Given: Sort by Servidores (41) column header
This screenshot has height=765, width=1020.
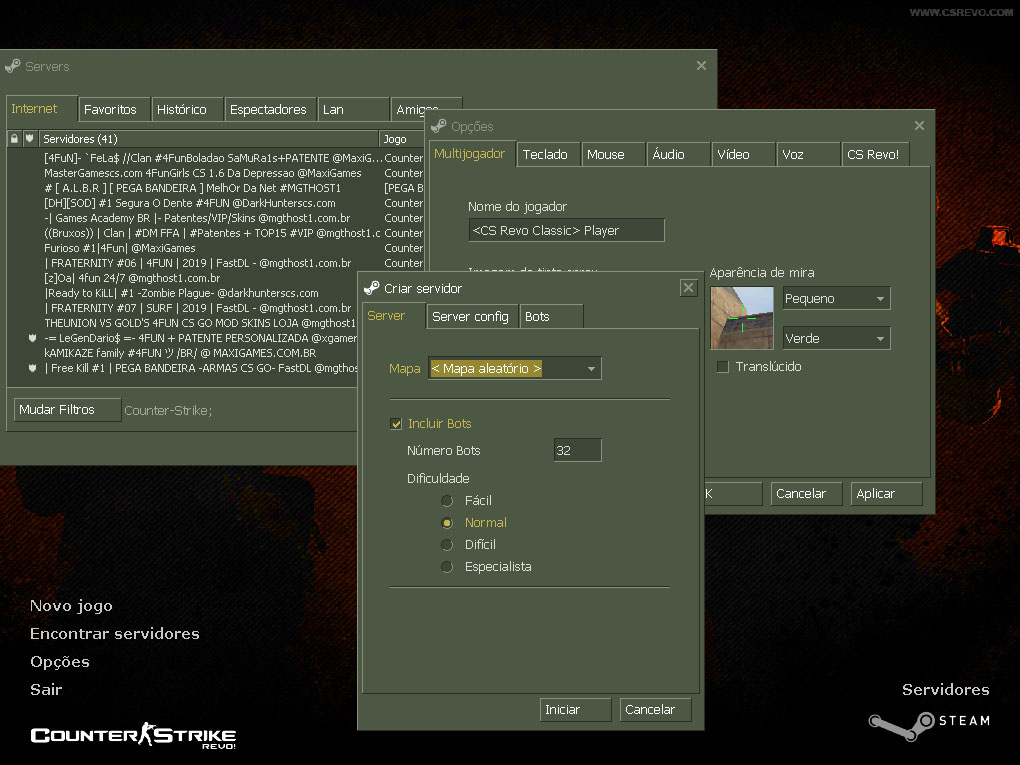Looking at the screenshot, I should tap(208, 139).
